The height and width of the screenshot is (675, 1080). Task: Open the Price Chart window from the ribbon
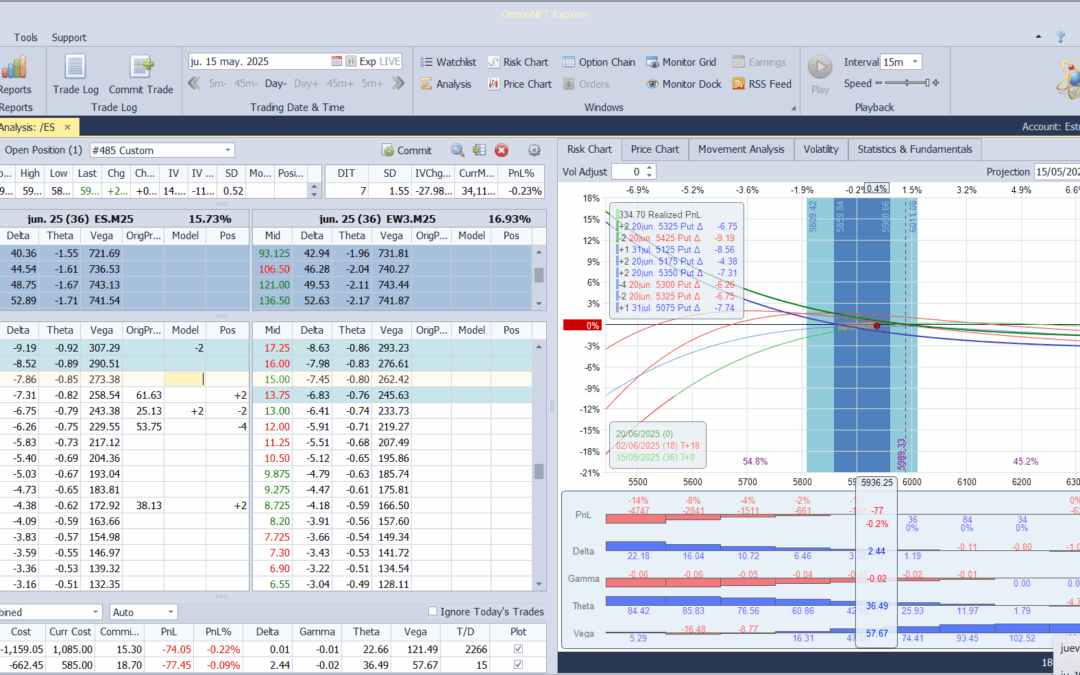[520, 84]
